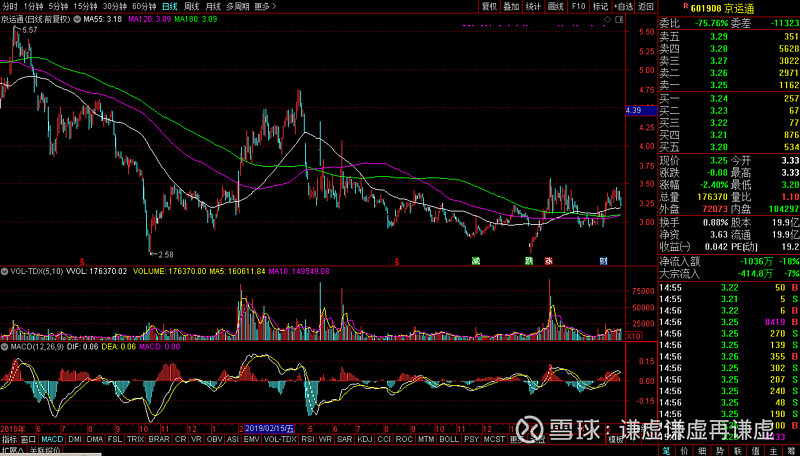Open the 窗口 window menu
The image size is (800, 456).
click(x=28, y=439)
